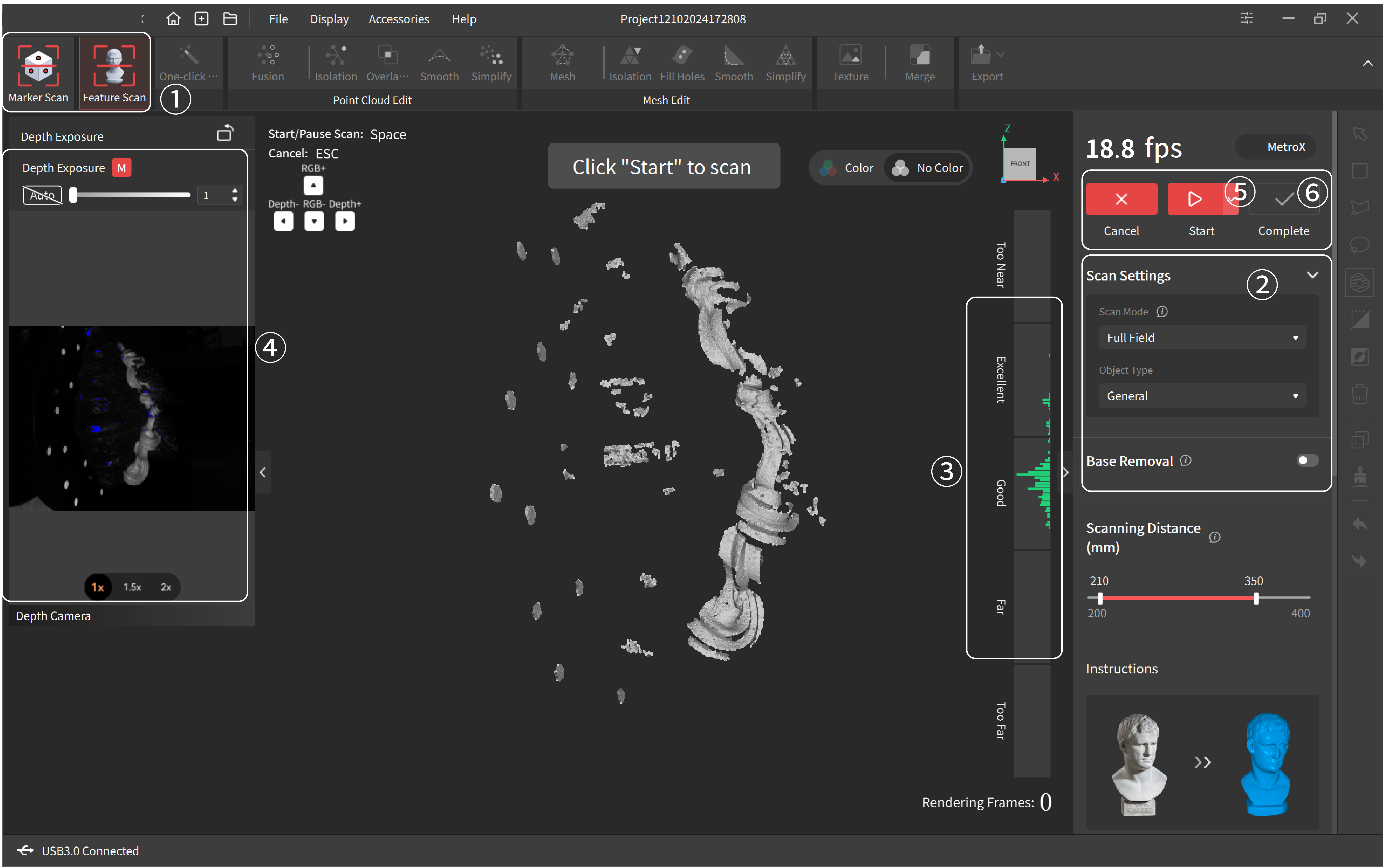This screenshot has height=868, width=1384.
Task: Create a new project icon
Action: tap(202, 19)
